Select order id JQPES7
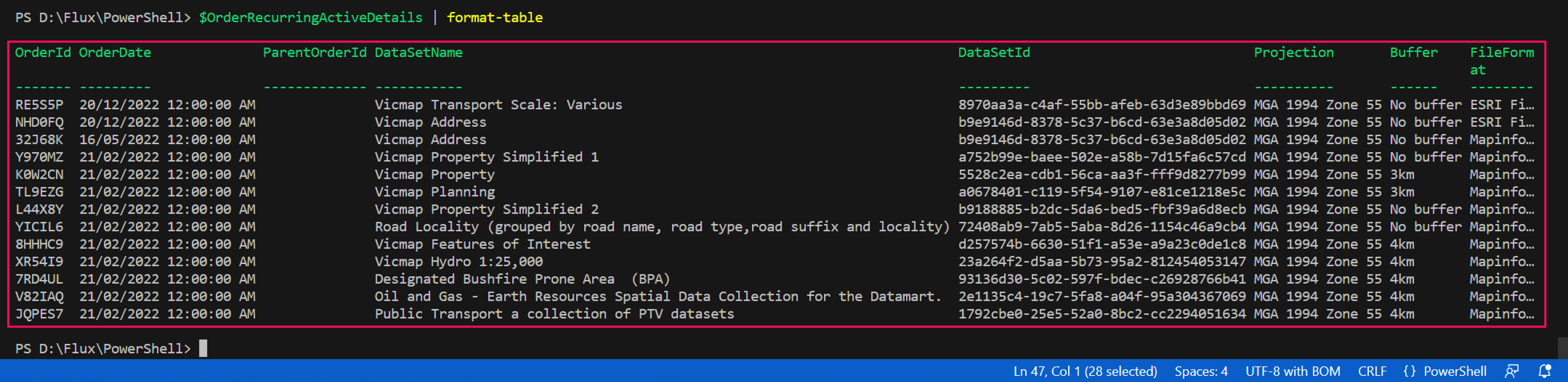 39,314
